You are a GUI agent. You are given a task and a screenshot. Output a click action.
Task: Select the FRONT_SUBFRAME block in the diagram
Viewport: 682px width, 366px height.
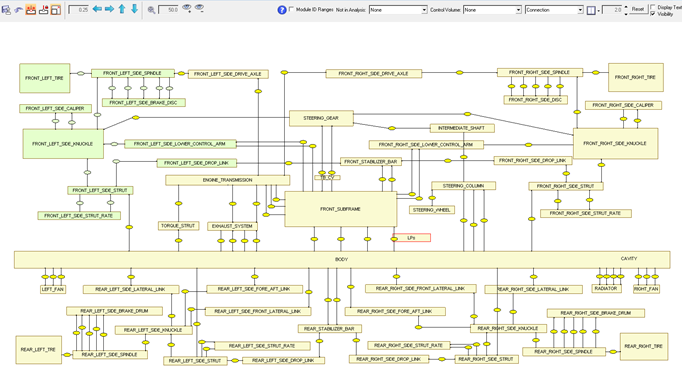click(340, 209)
